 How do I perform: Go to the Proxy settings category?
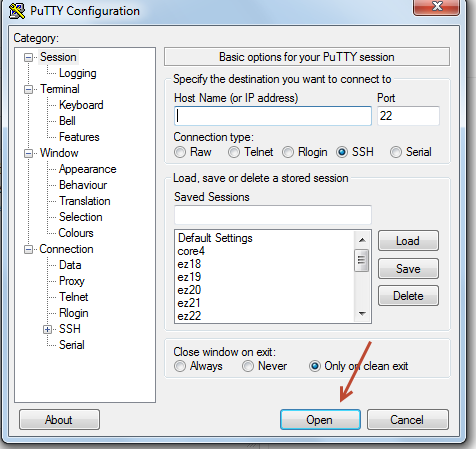click(72, 281)
